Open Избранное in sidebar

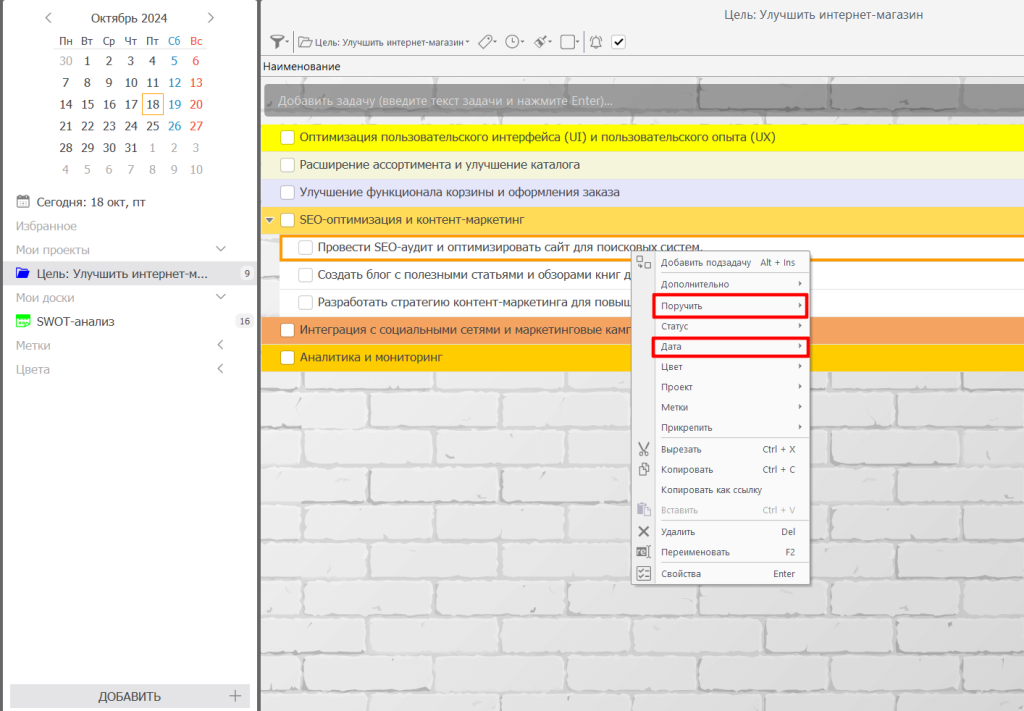pyautogui.click(x=46, y=226)
